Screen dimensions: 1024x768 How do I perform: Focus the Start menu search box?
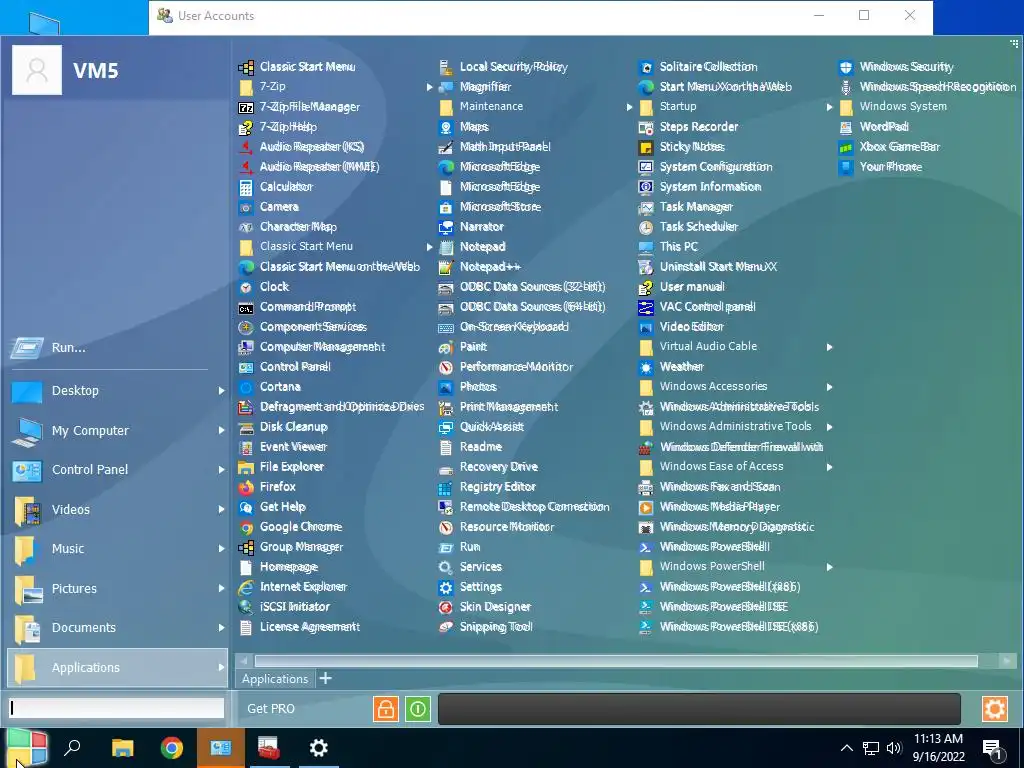(117, 709)
